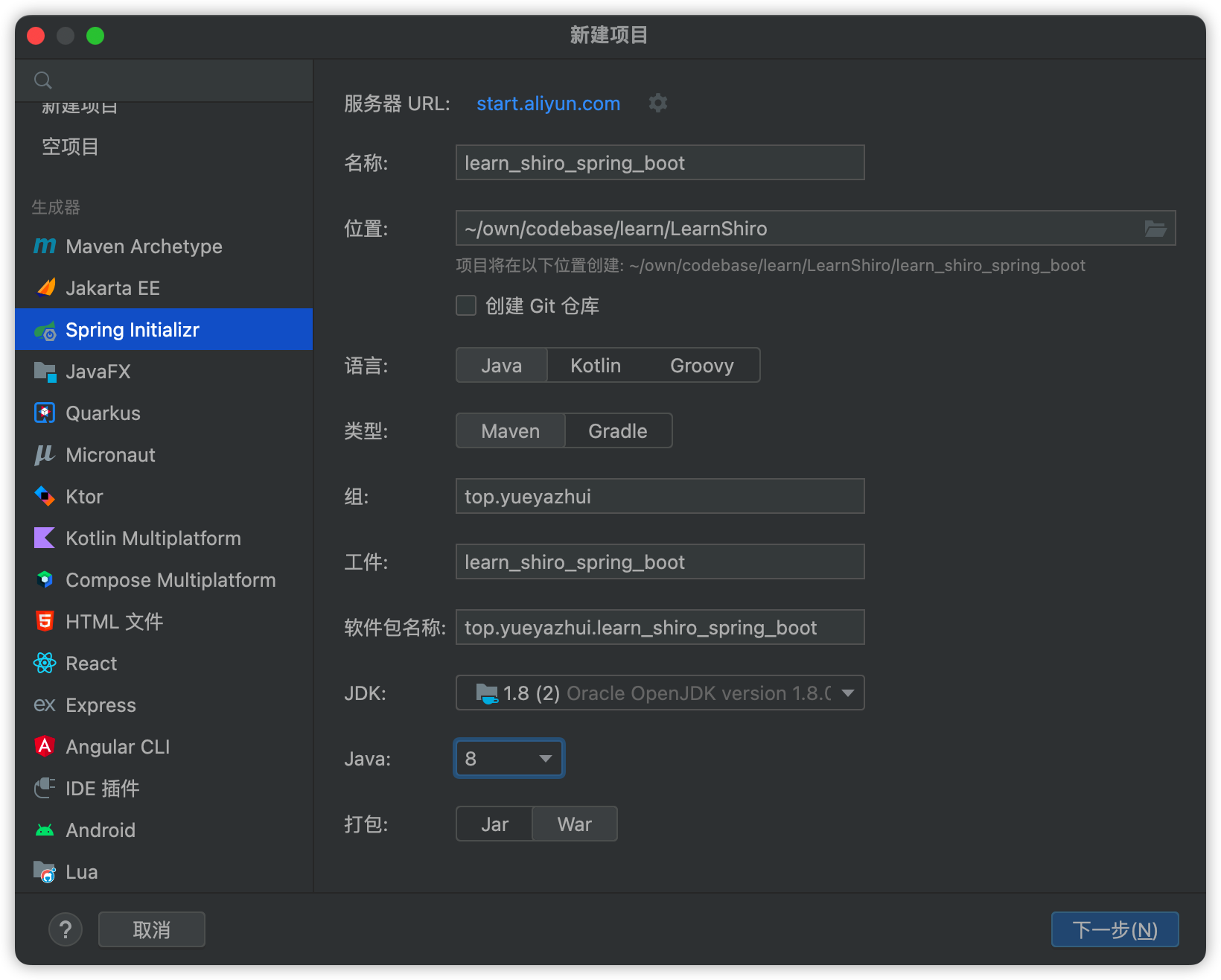Select Maven Archetype generator
Viewport: 1221px width, 980px height.
pos(164,246)
